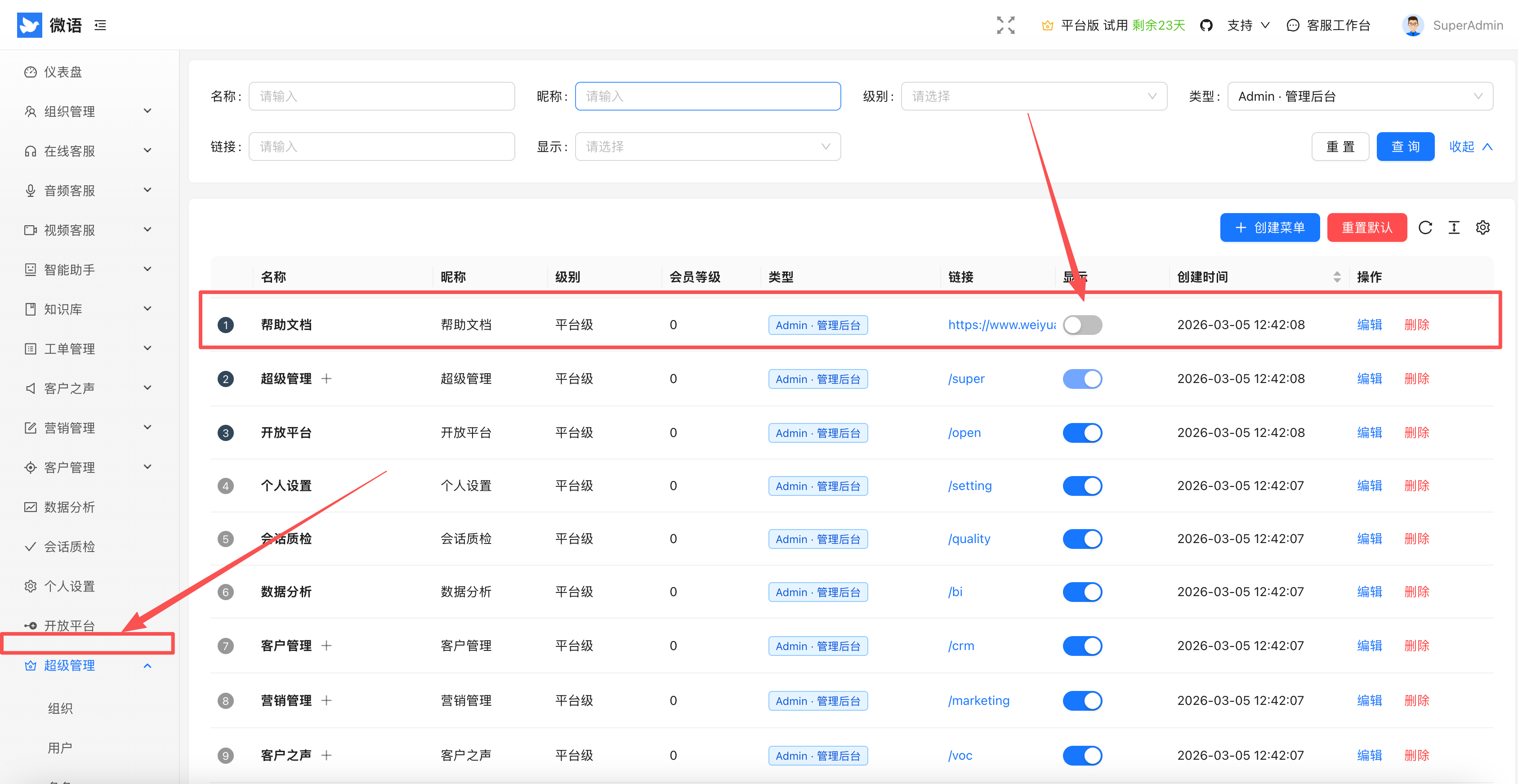This screenshot has height=784, width=1518.
Task: Focus the 链接 input field
Action: click(x=381, y=146)
